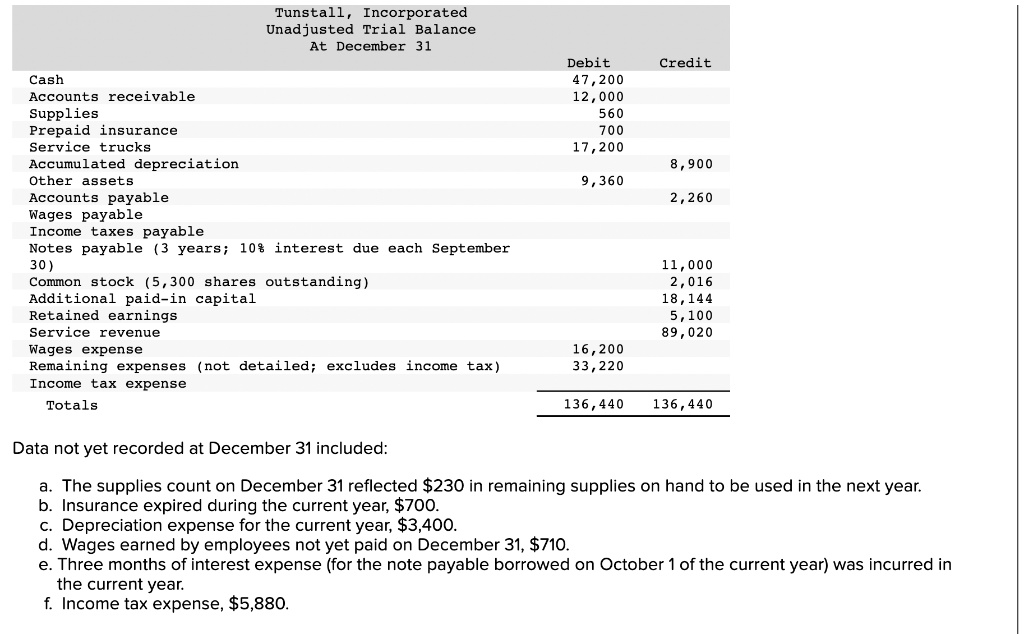Select the Accounts payable credit 2,260
This screenshot has width=1024, height=634.
(x=691, y=198)
